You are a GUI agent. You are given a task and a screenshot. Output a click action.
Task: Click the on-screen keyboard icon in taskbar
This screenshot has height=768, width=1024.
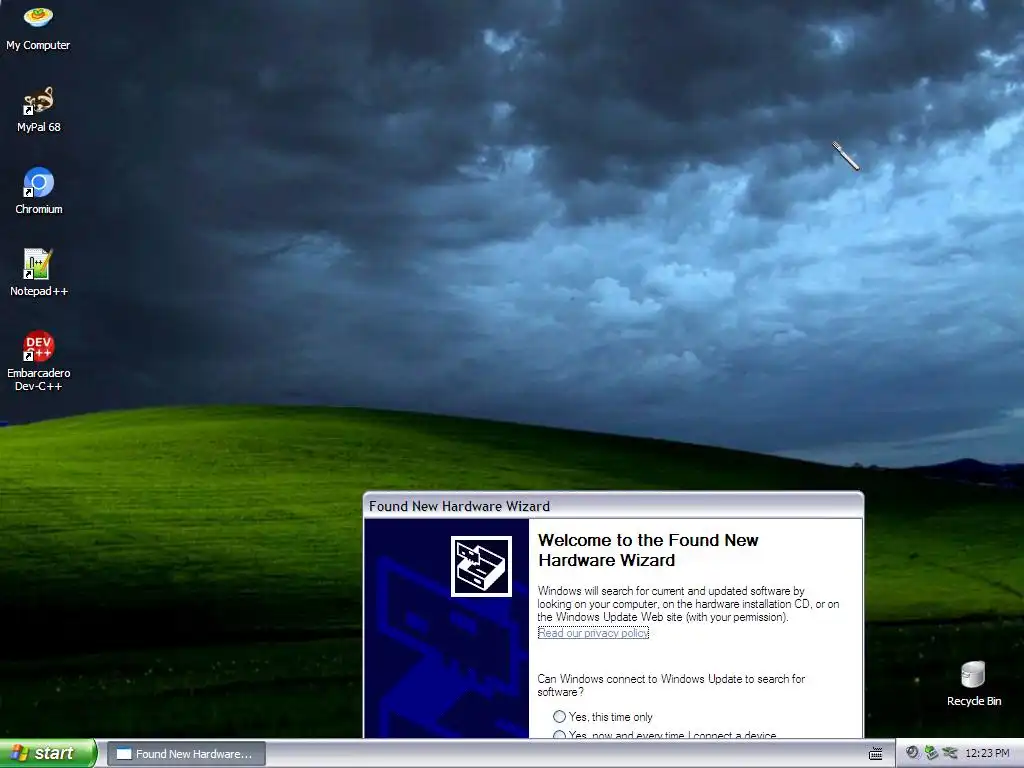tap(876, 754)
